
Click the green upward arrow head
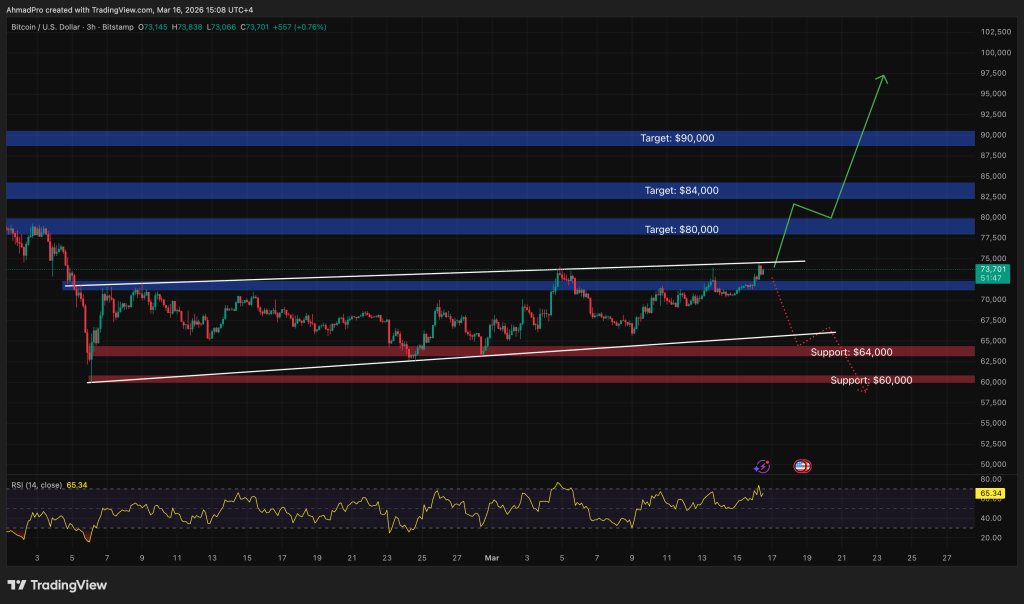coord(882,78)
